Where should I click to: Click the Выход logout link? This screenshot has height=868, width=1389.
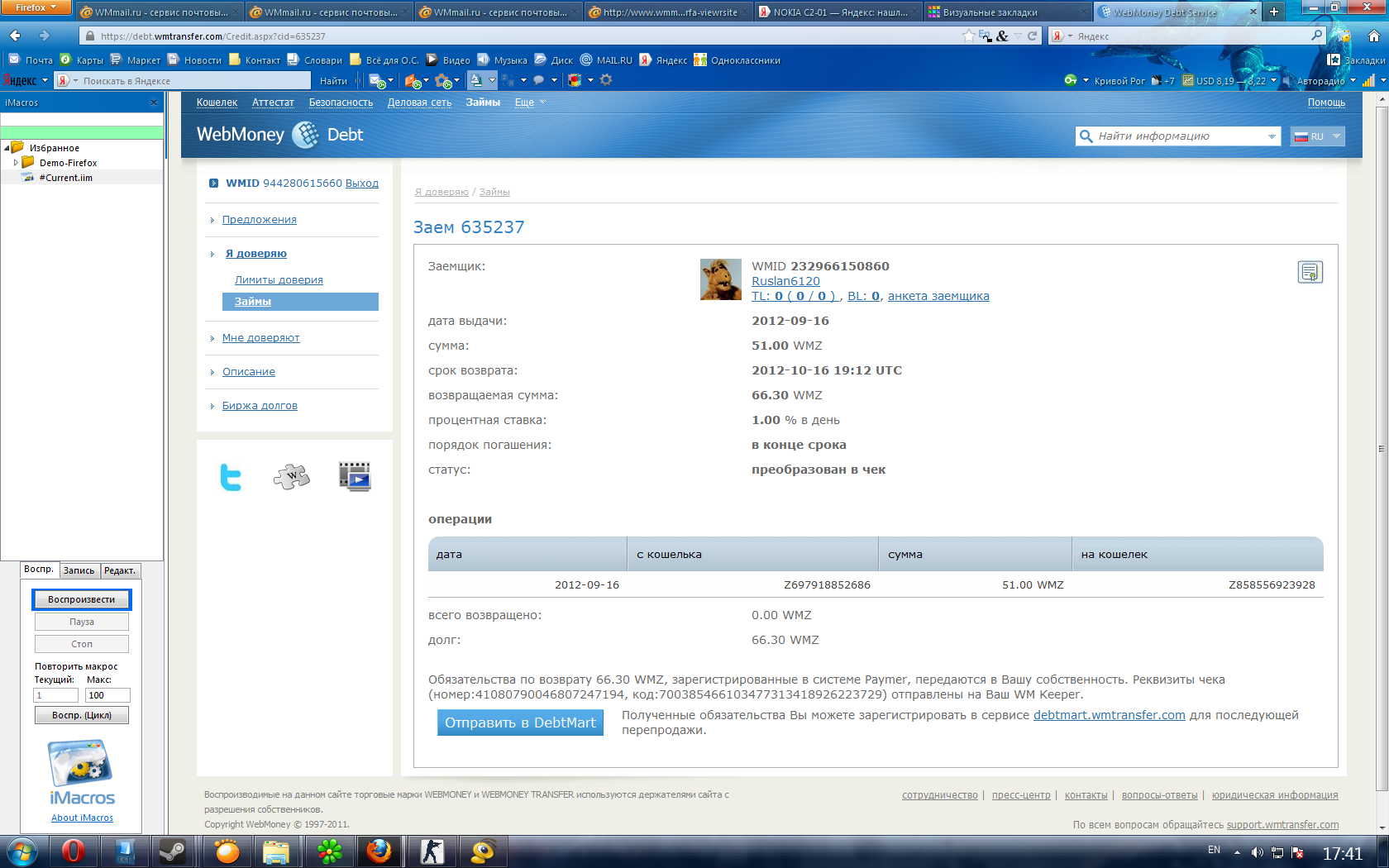pyautogui.click(x=361, y=184)
